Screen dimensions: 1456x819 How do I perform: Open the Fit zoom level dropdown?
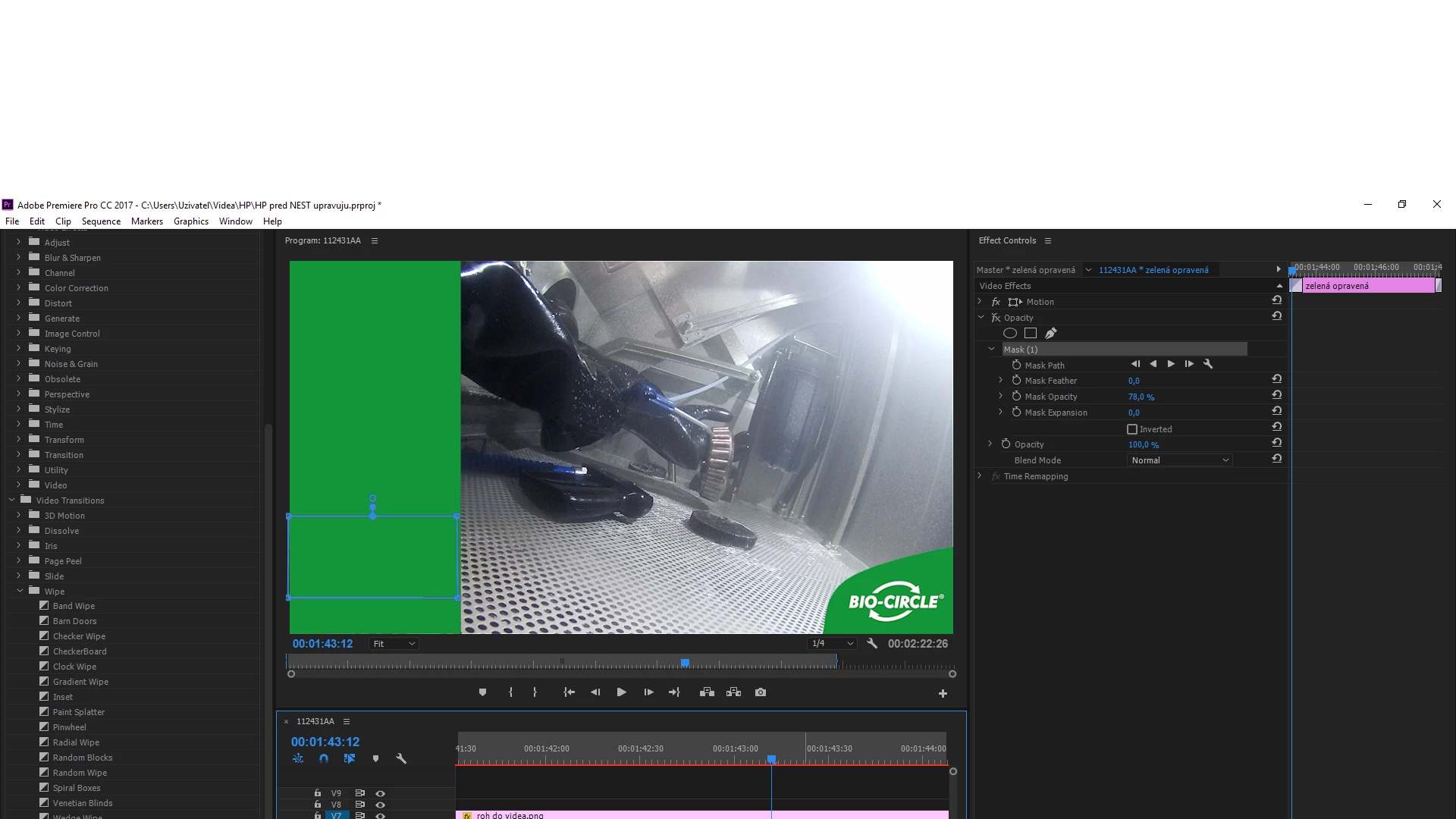pyautogui.click(x=394, y=644)
